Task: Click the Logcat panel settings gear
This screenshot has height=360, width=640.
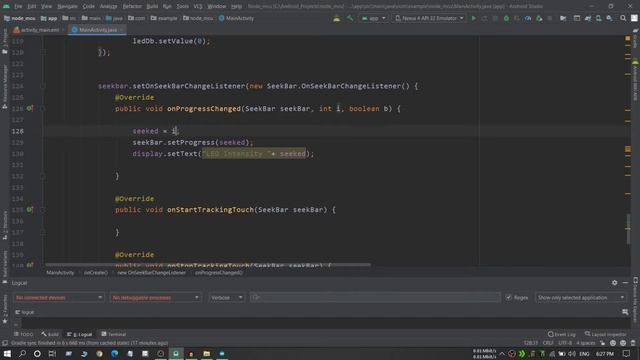Action: (614, 282)
